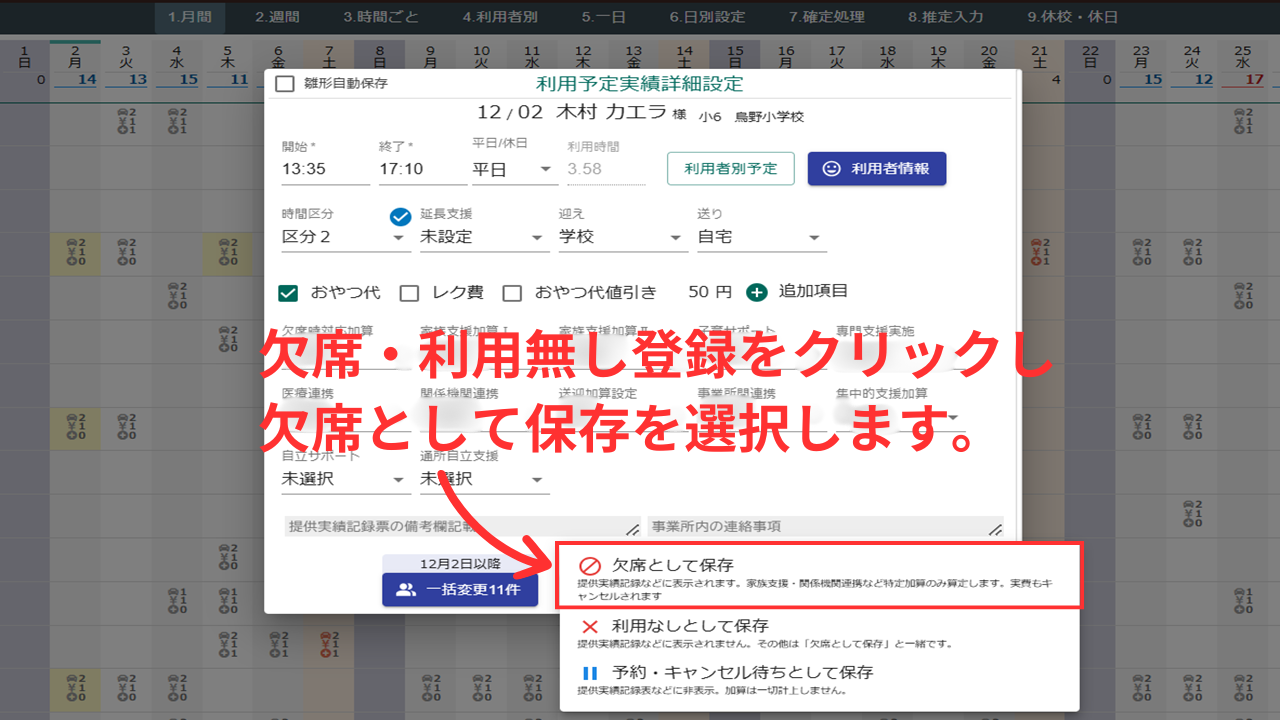Click red-marked entry in the 21 土 column

(1040, 251)
